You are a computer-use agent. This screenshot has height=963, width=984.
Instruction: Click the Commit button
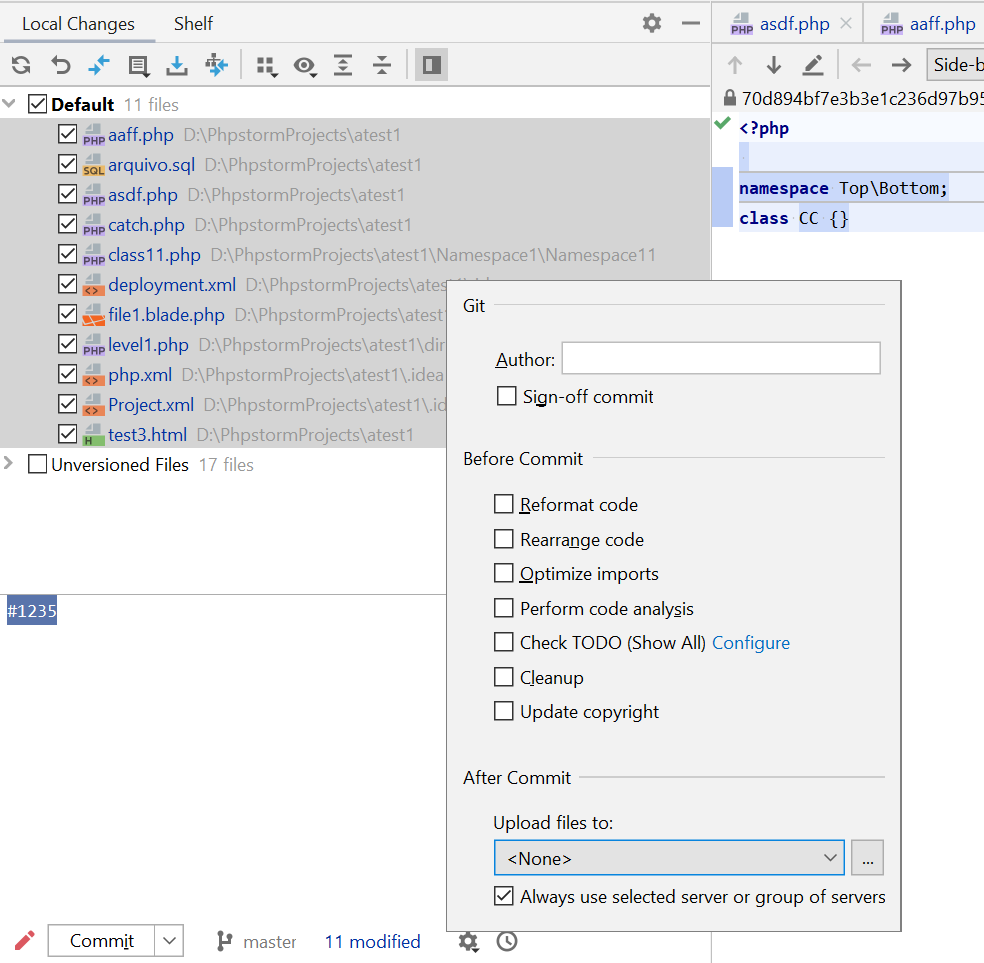pos(102,940)
